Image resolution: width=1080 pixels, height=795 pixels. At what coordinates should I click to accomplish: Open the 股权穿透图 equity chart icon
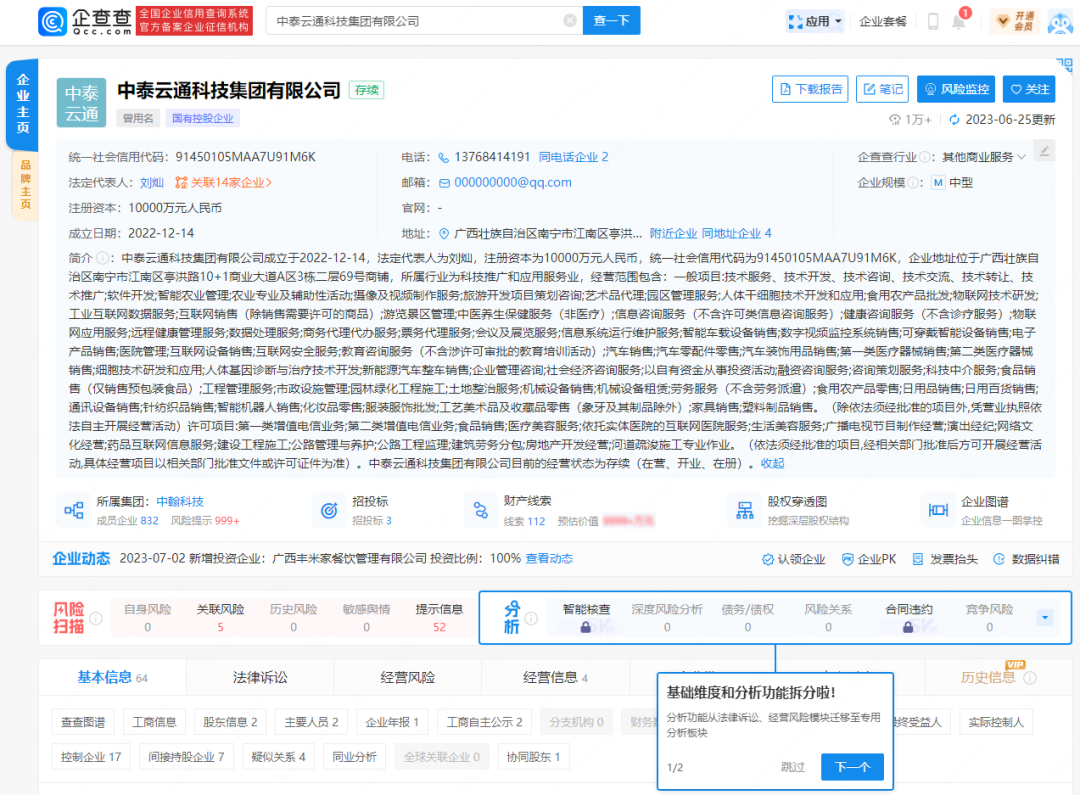743,510
